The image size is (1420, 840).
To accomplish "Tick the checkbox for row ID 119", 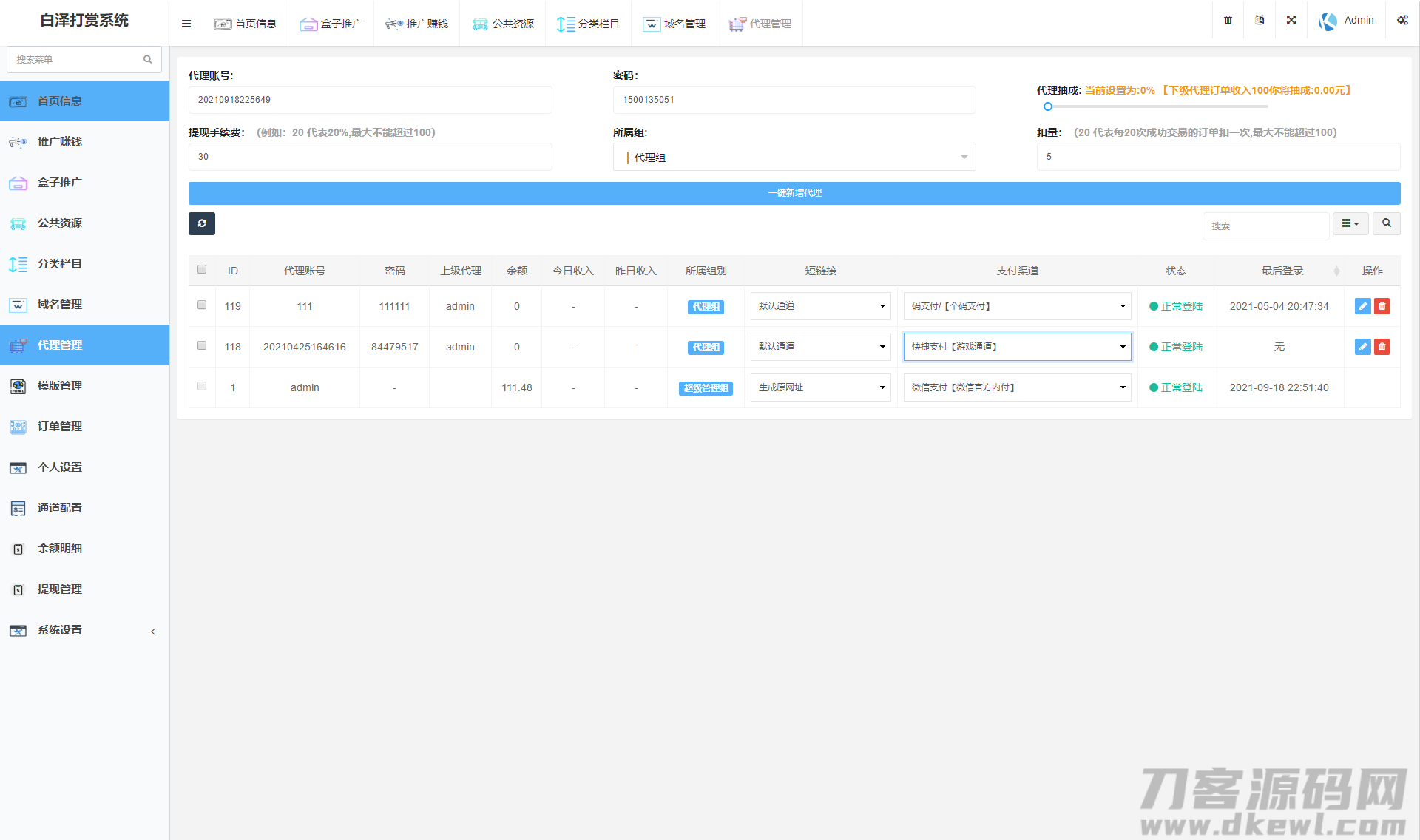I will tap(202, 305).
